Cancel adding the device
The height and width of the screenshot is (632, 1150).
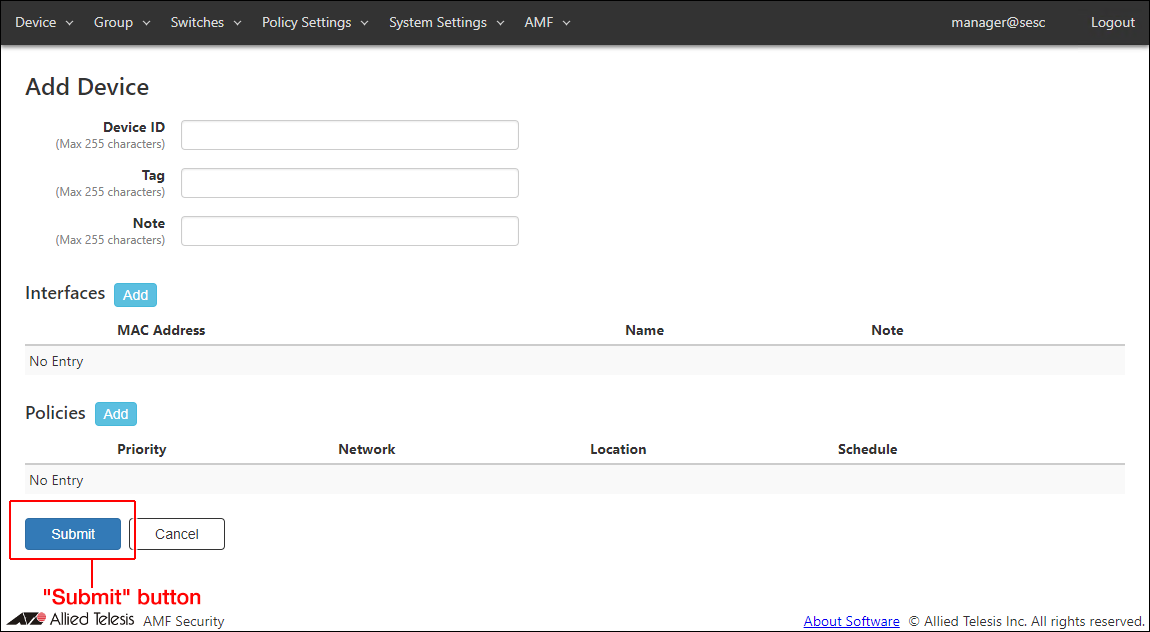(x=177, y=534)
